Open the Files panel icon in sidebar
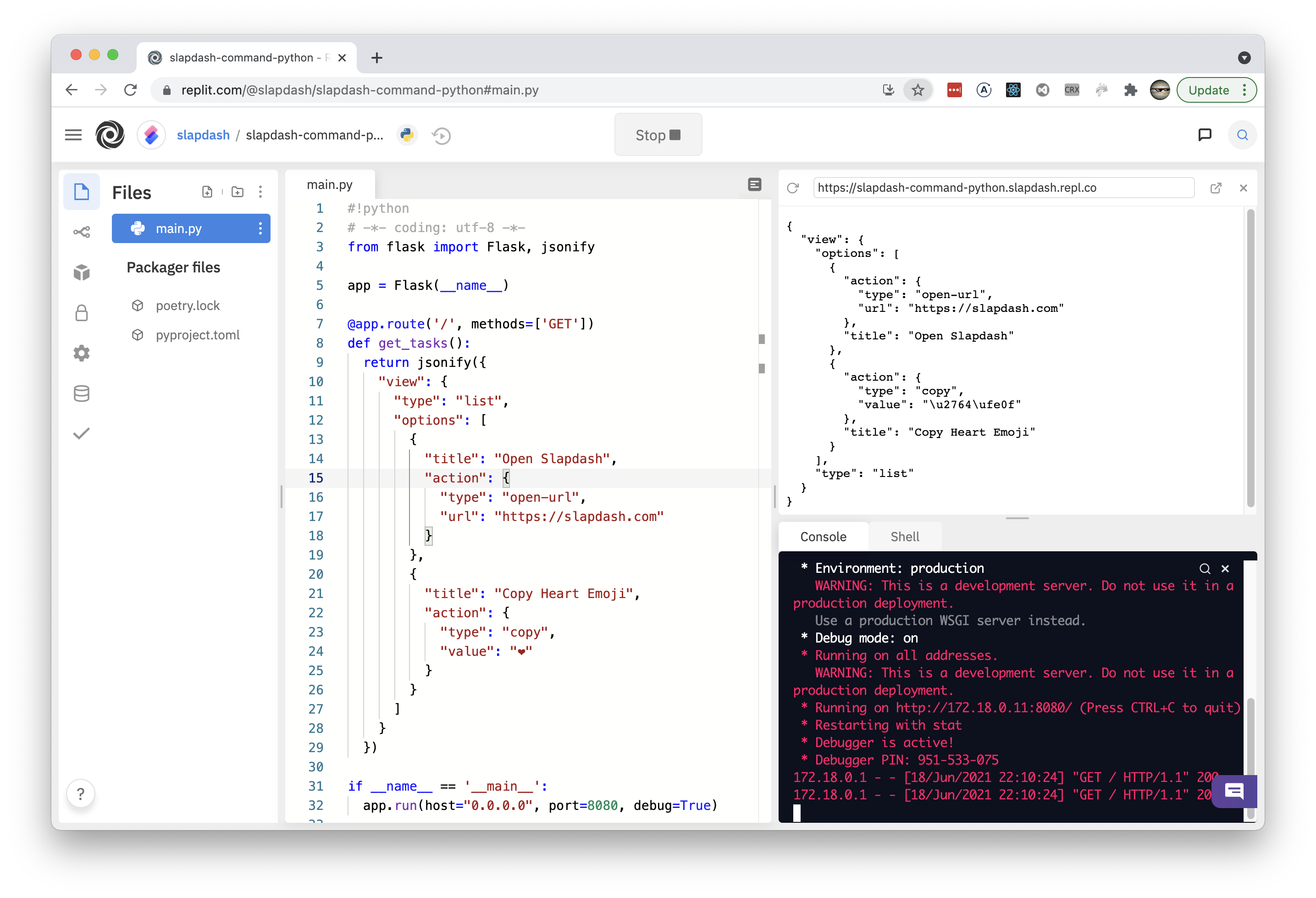Image resolution: width=1316 pixels, height=898 pixels. click(82, 192)
